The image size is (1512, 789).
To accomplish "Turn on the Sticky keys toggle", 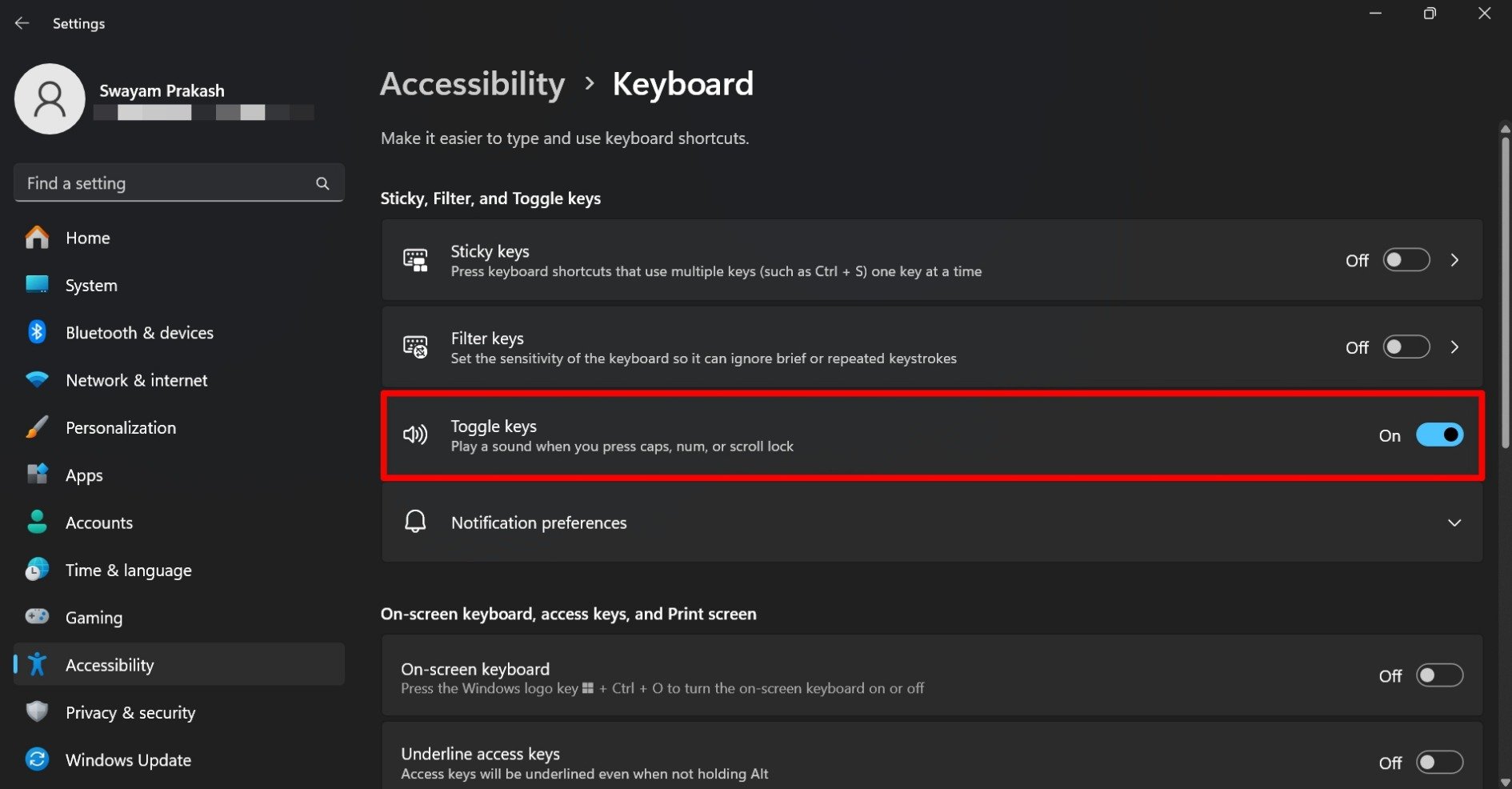I will coord(1406,260).
